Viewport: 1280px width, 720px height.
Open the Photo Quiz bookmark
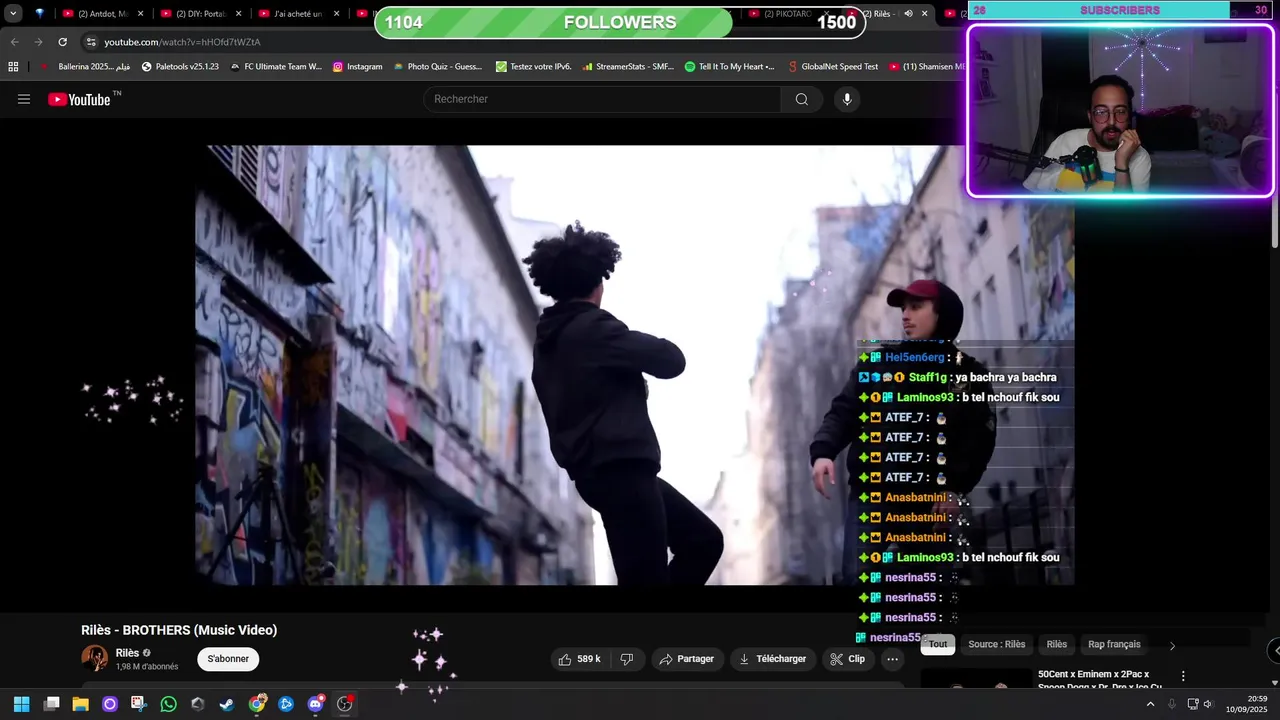(438, 67)
